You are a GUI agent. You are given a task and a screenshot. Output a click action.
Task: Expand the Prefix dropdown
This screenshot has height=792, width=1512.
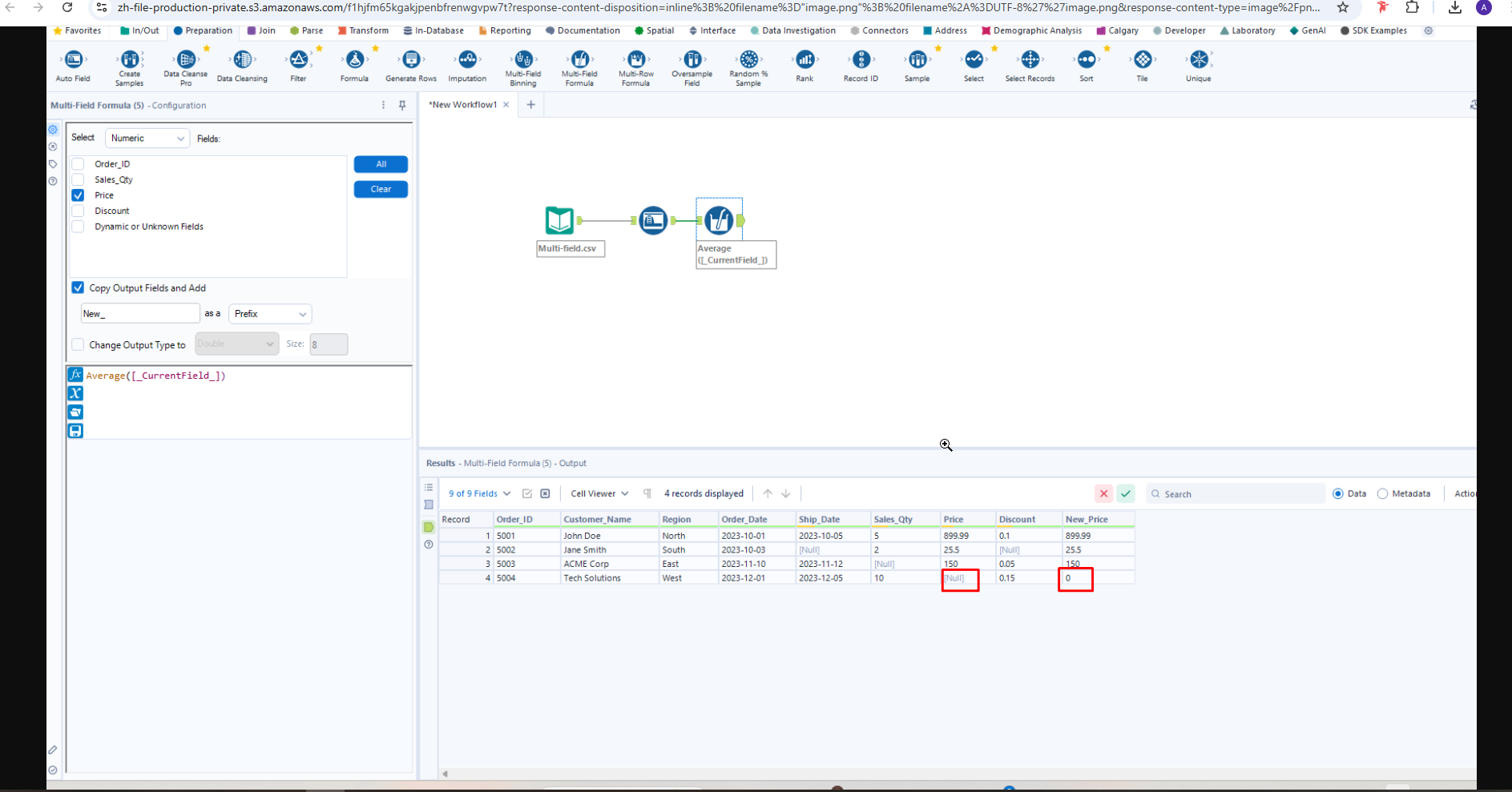point(270,314)
